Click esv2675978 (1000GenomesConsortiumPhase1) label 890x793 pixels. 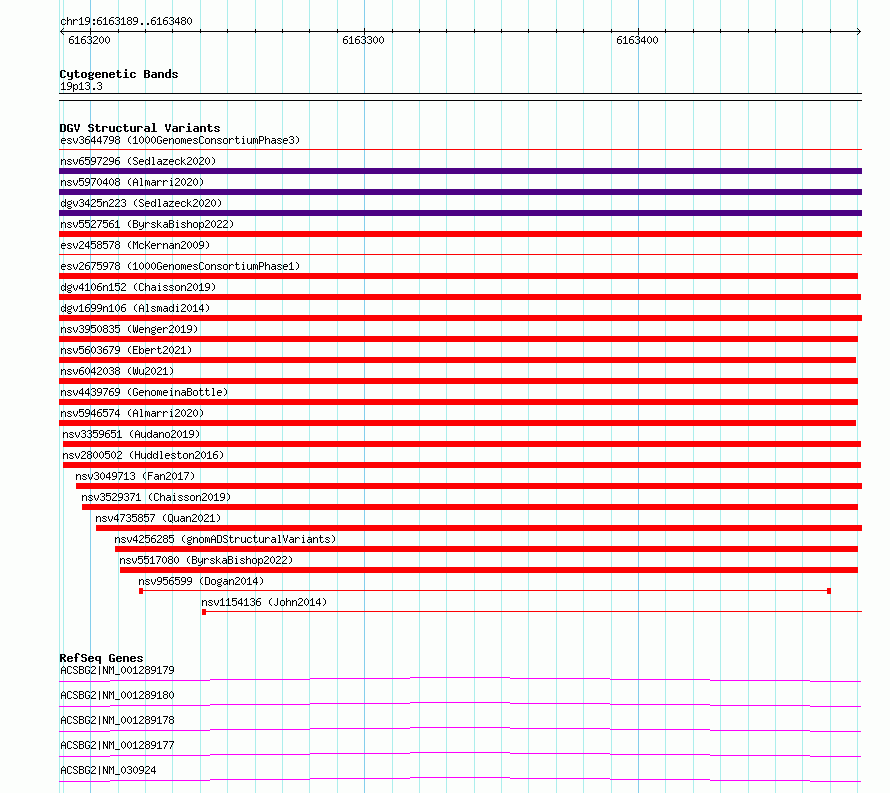coord(180,266)
